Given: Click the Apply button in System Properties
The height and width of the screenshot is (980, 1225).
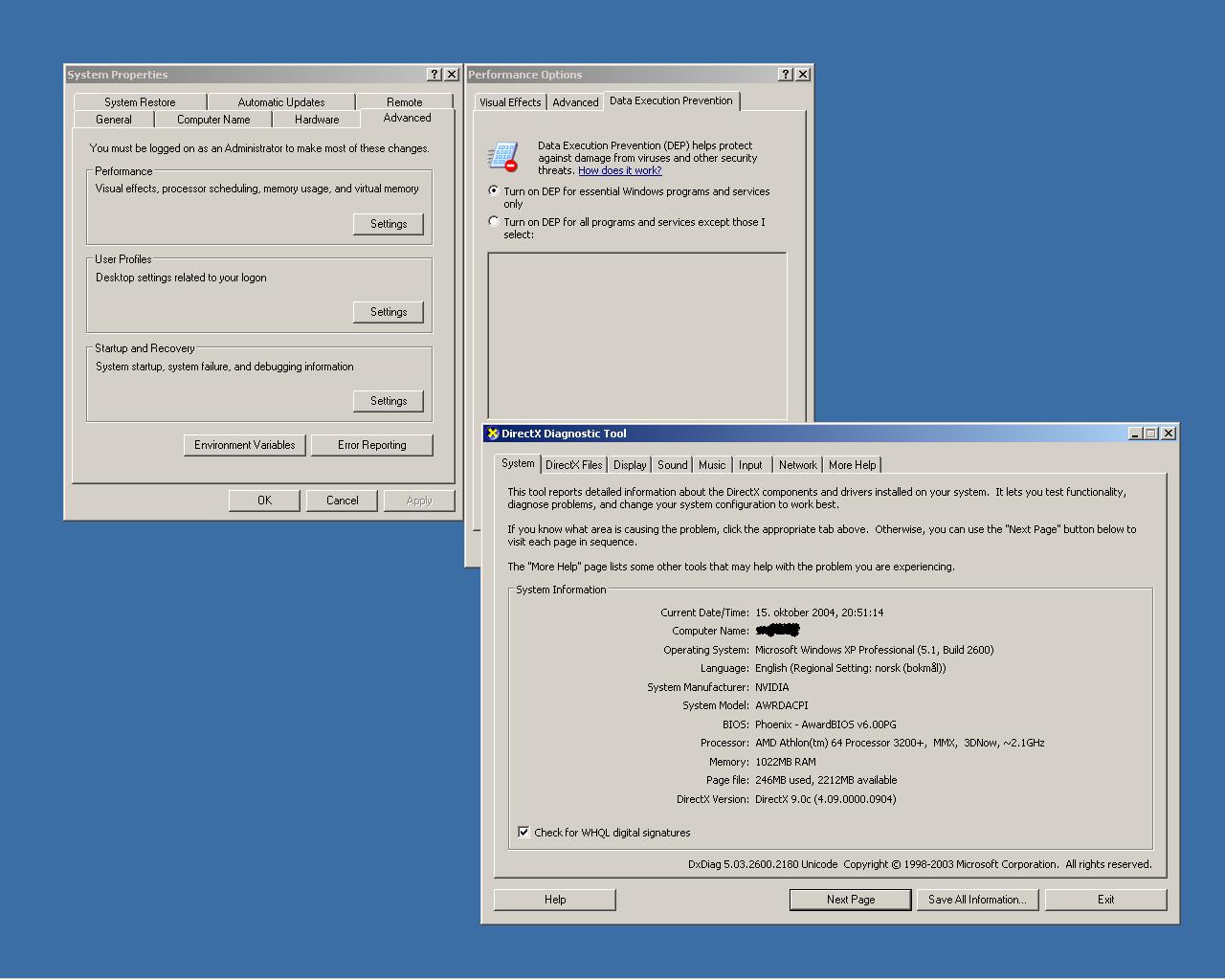Looking at the screenshot, I should (x=419, y=501).
